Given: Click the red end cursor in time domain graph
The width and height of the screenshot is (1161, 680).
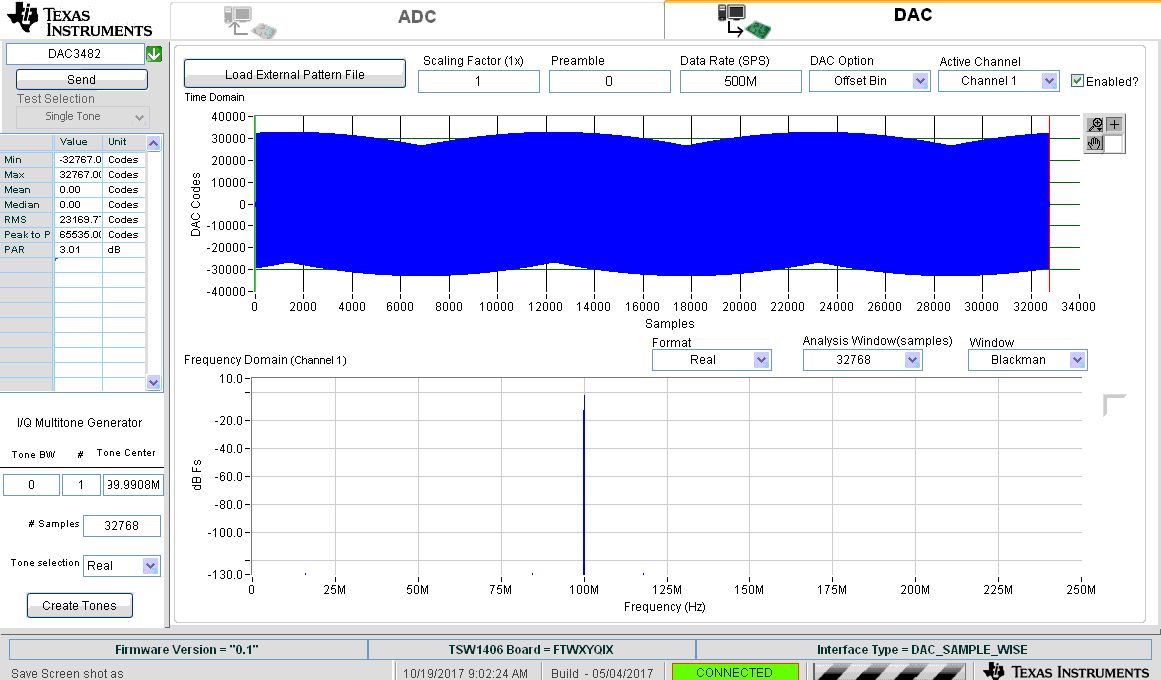Looking at the screenshot, I should (x=1049, y=204).
